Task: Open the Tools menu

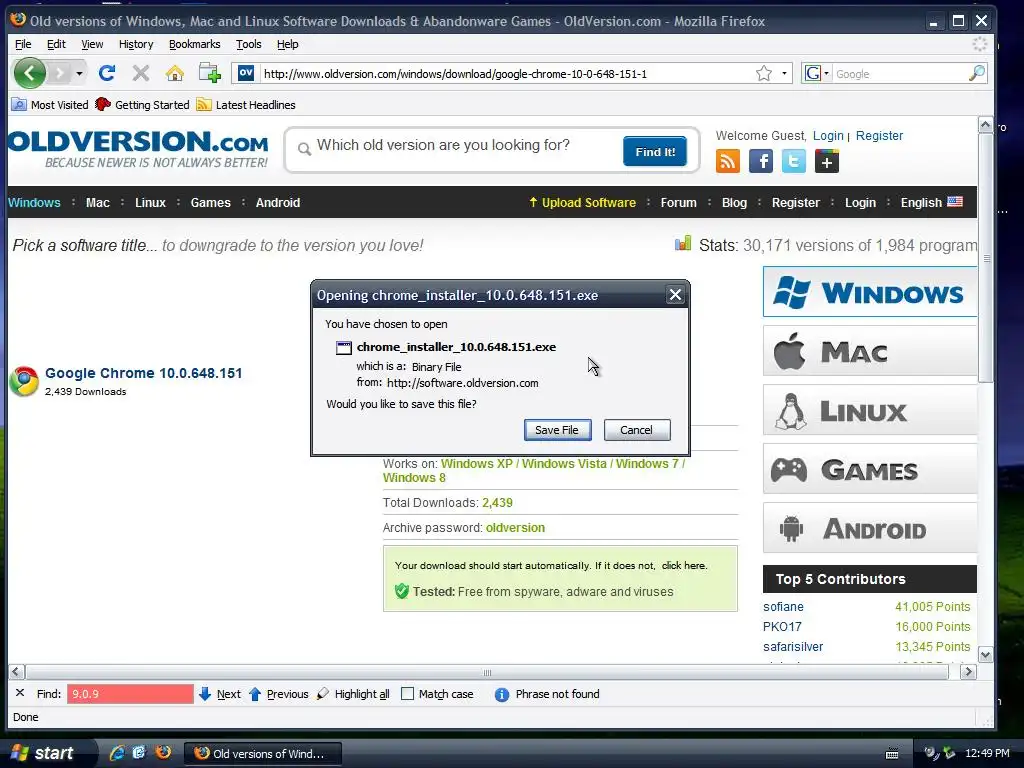Action: click(x=249, y=44)
